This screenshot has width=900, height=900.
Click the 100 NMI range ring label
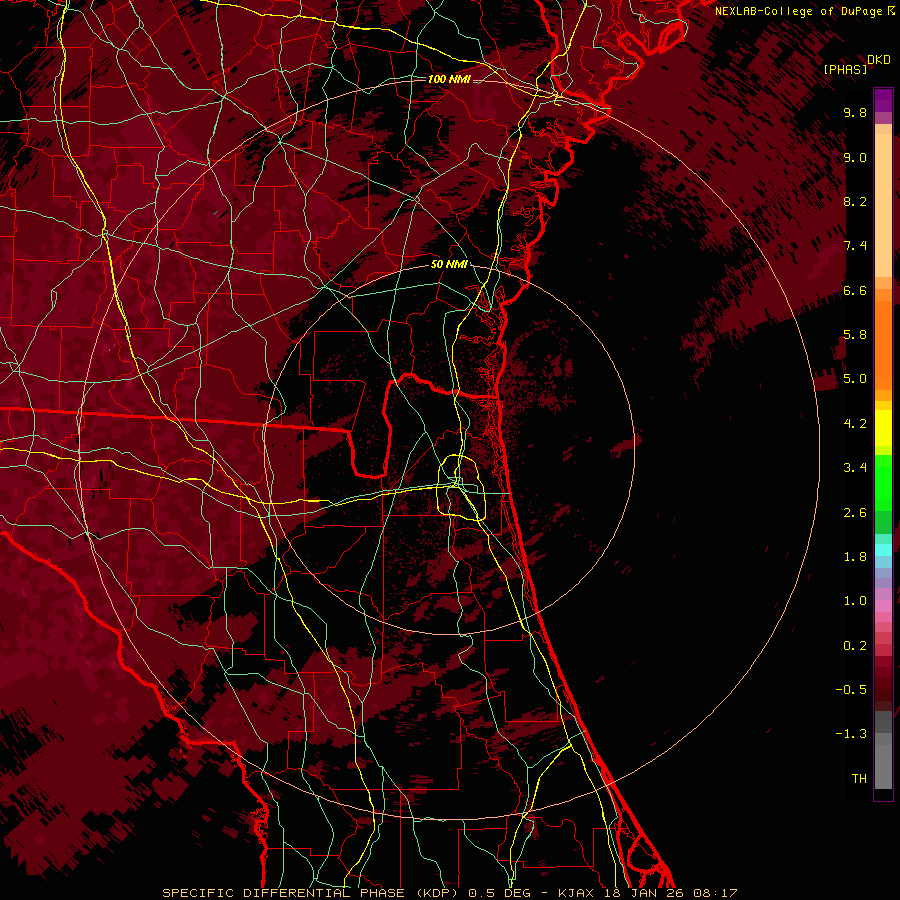point(449,79)
